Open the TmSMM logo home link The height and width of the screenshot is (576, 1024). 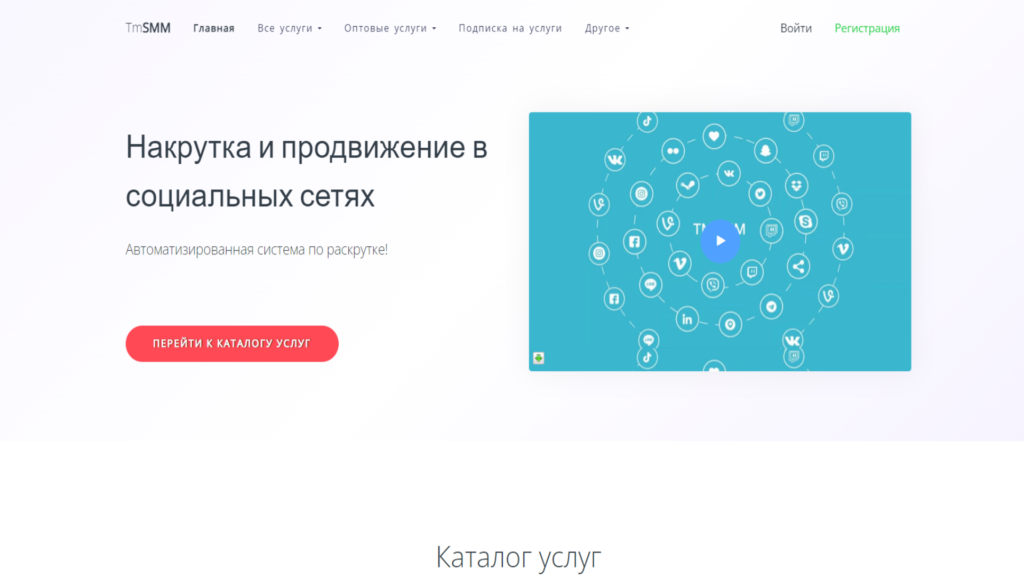click(148, 28)
